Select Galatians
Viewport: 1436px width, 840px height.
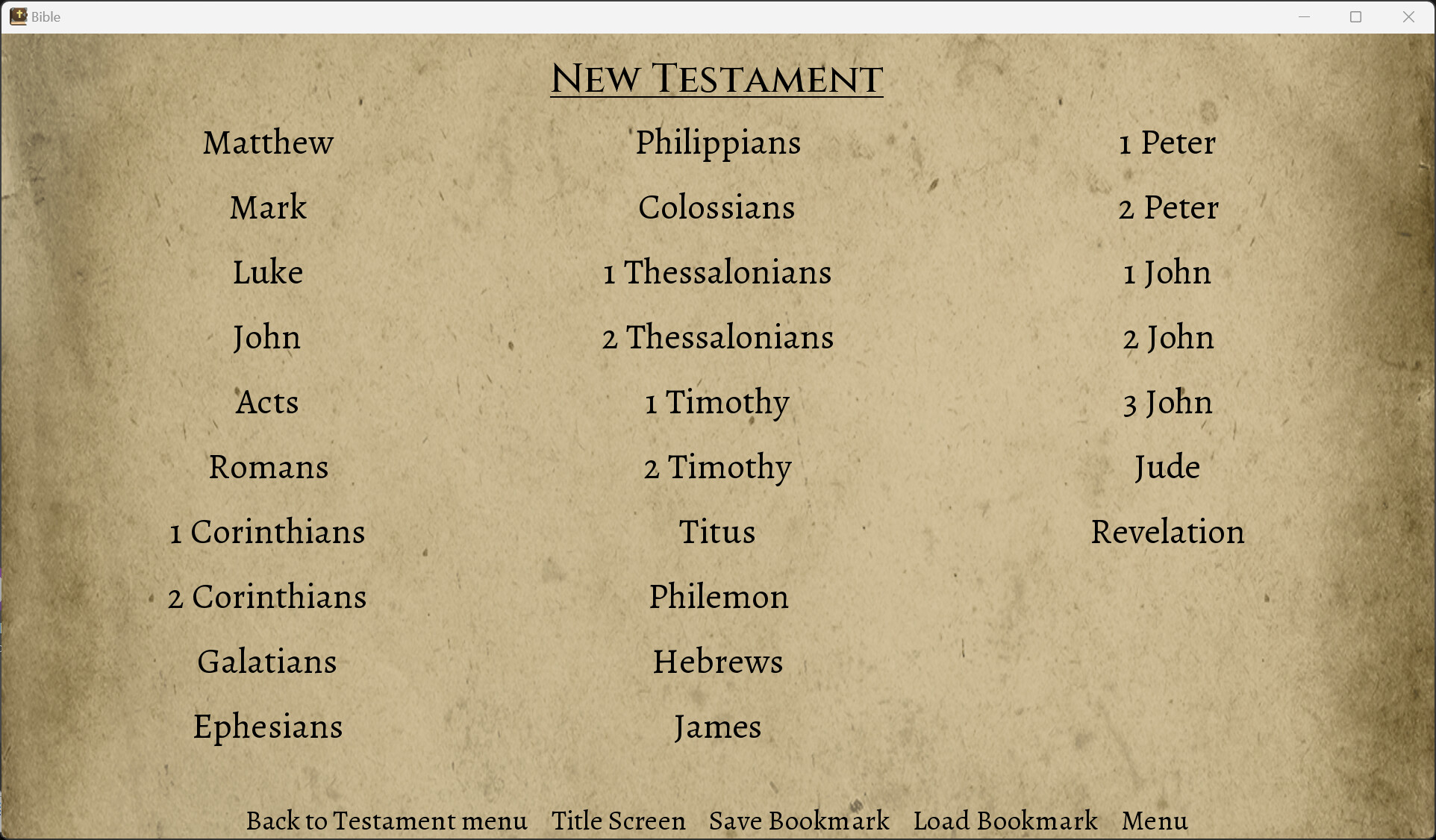click(x=267, y=662)
